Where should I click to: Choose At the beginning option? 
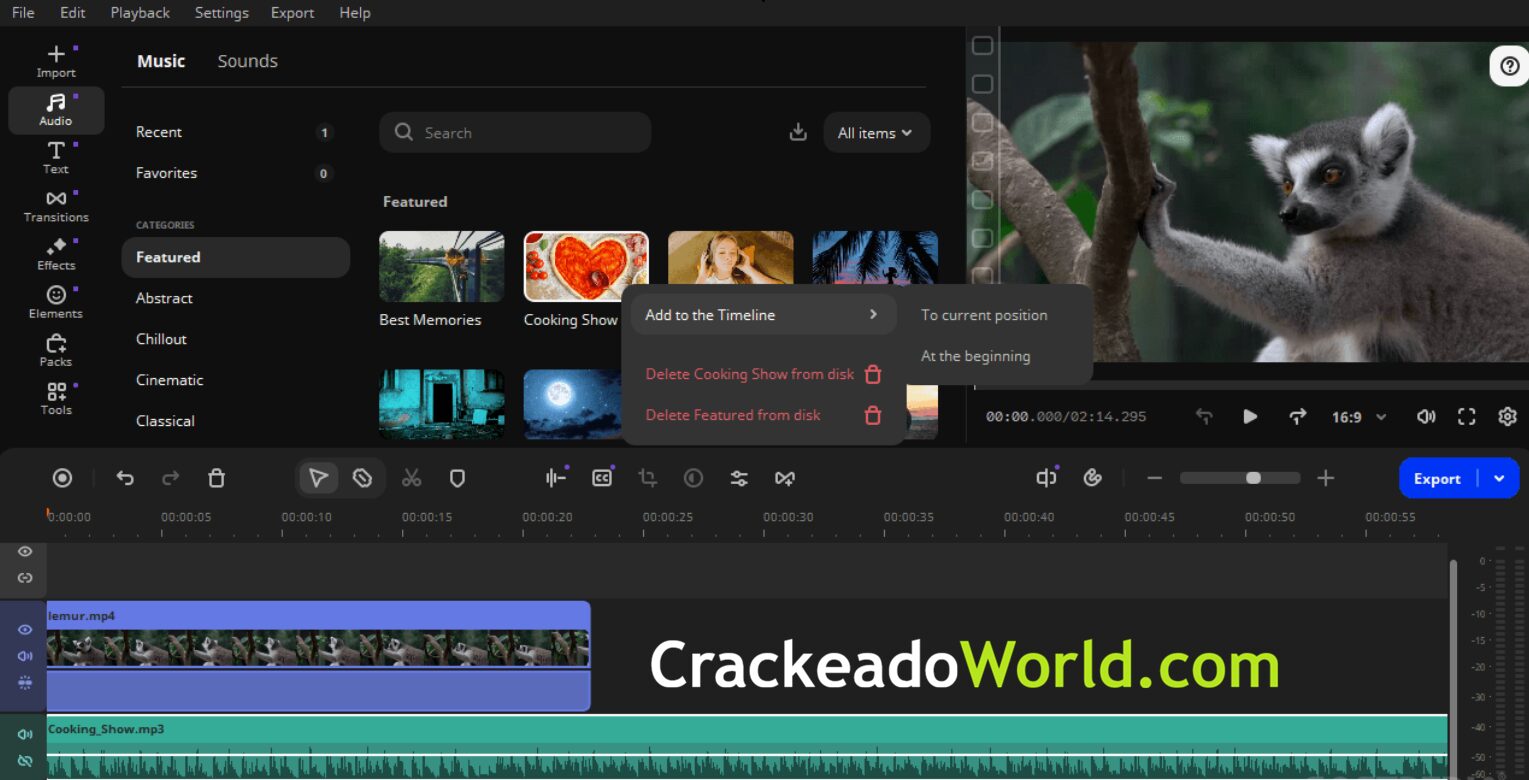(975, 356)
